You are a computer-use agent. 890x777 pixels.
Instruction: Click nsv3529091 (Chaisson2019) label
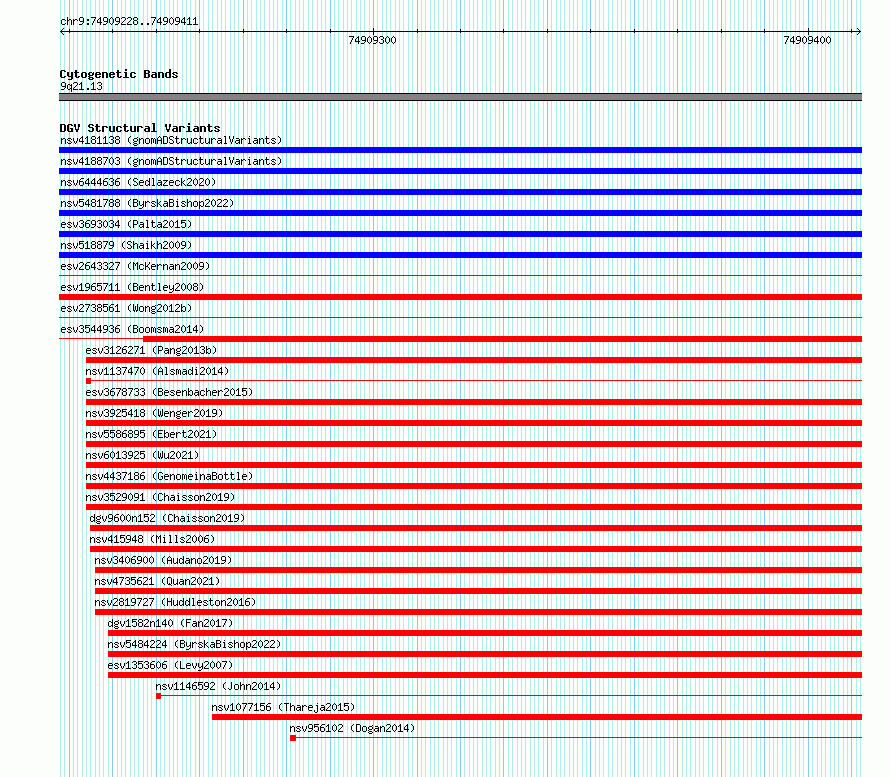[x=160, y=497]
